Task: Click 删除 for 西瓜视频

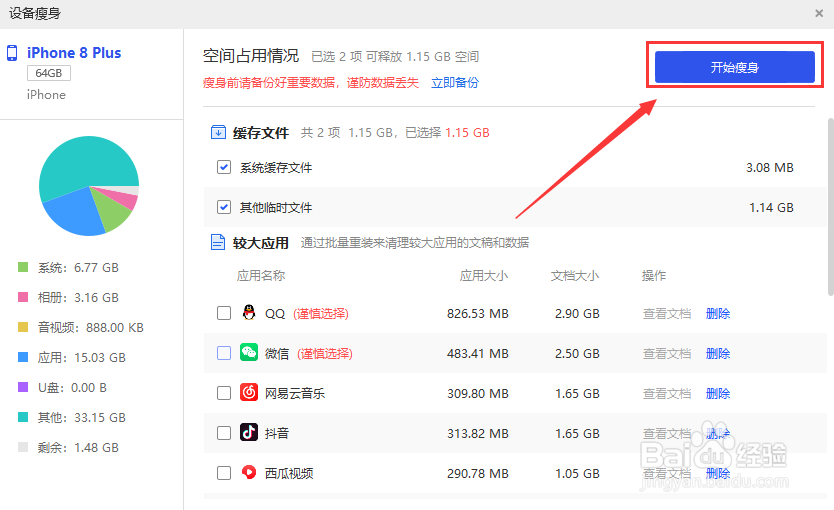Action: [x=718, y=473]
